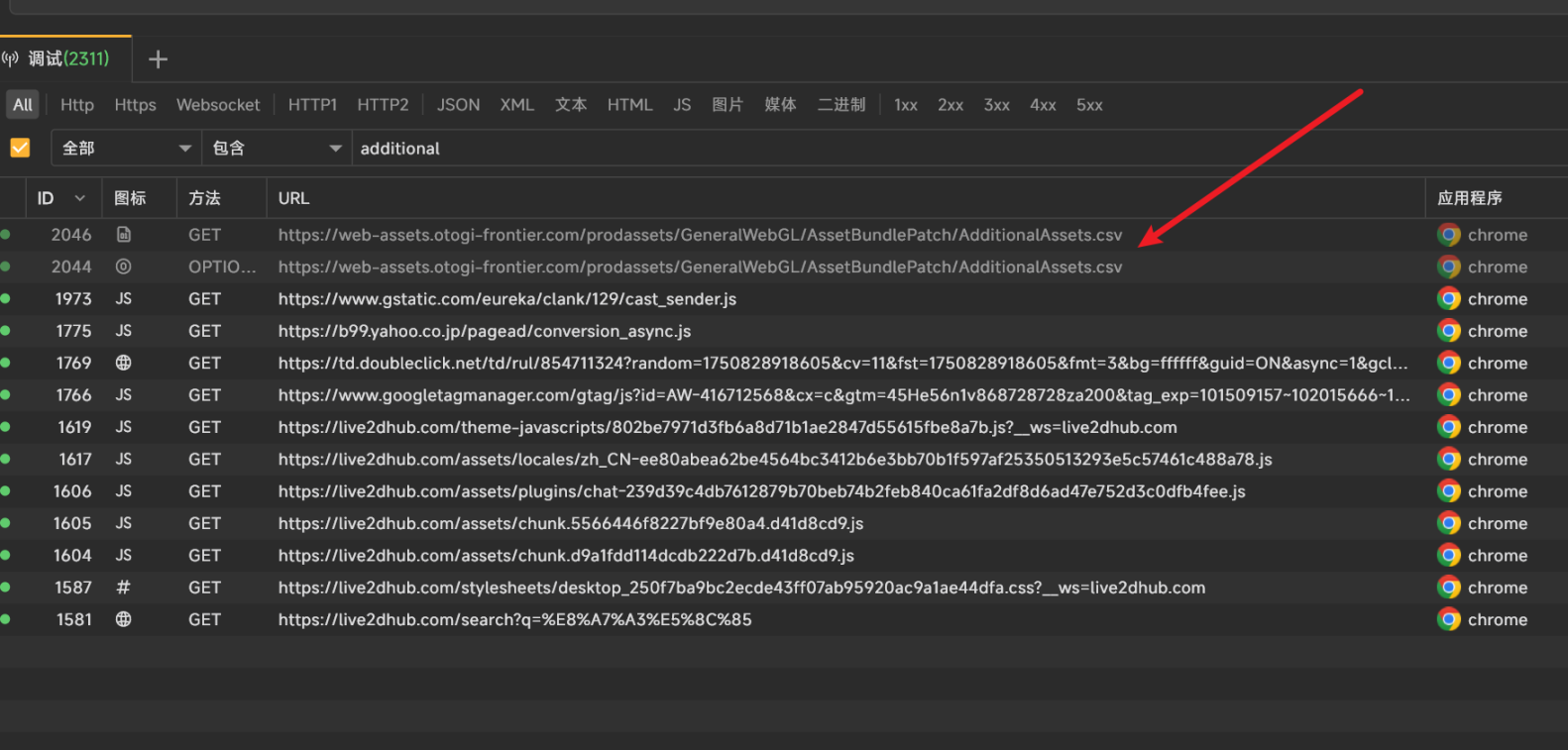
Task: Show only JS responses
Action: click(682, 104)
